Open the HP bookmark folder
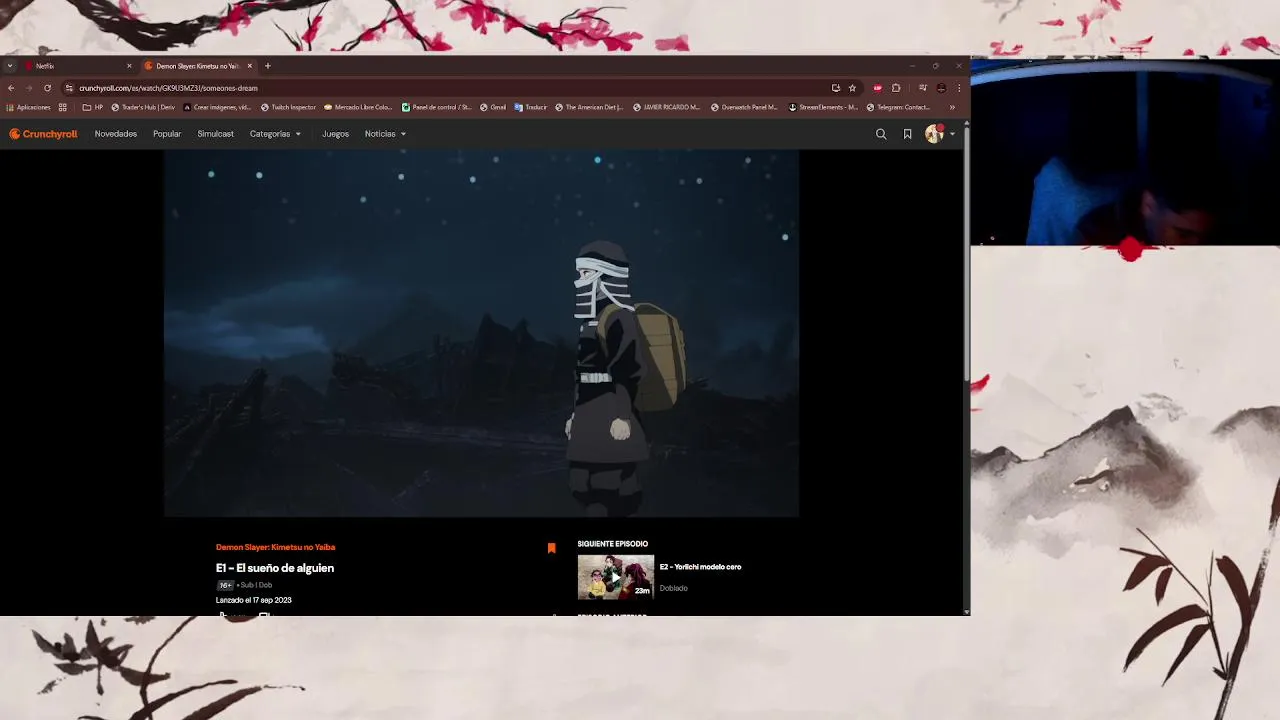Image resolution: width=1280 pixels, height=720 pixels. 92,107
